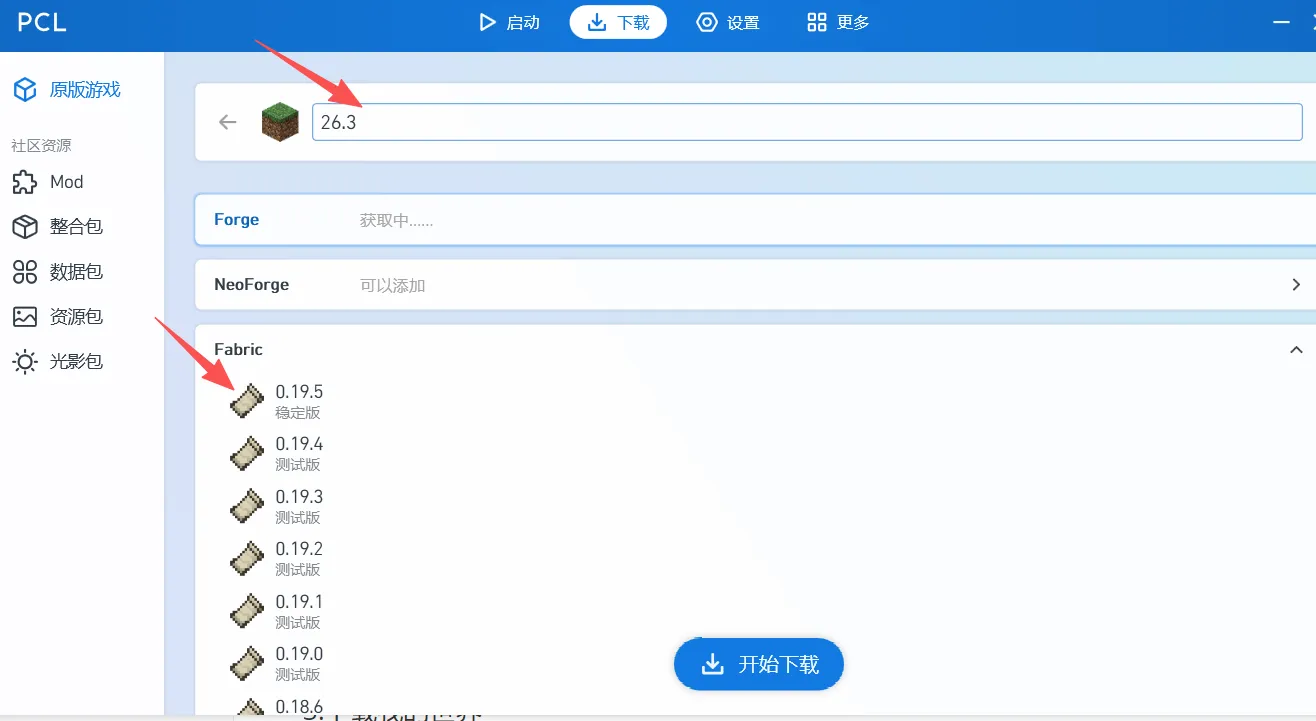
Task: Expand the NeoForge row chevron
Action: click(x=1296, y=285)
